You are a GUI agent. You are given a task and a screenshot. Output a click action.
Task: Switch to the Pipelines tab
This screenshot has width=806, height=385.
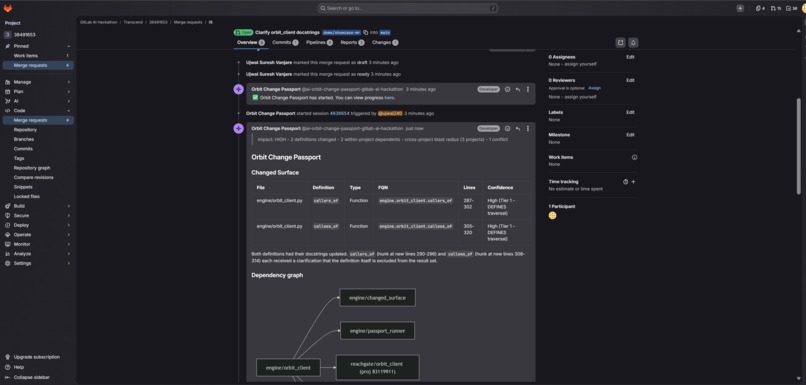point(319,43)
